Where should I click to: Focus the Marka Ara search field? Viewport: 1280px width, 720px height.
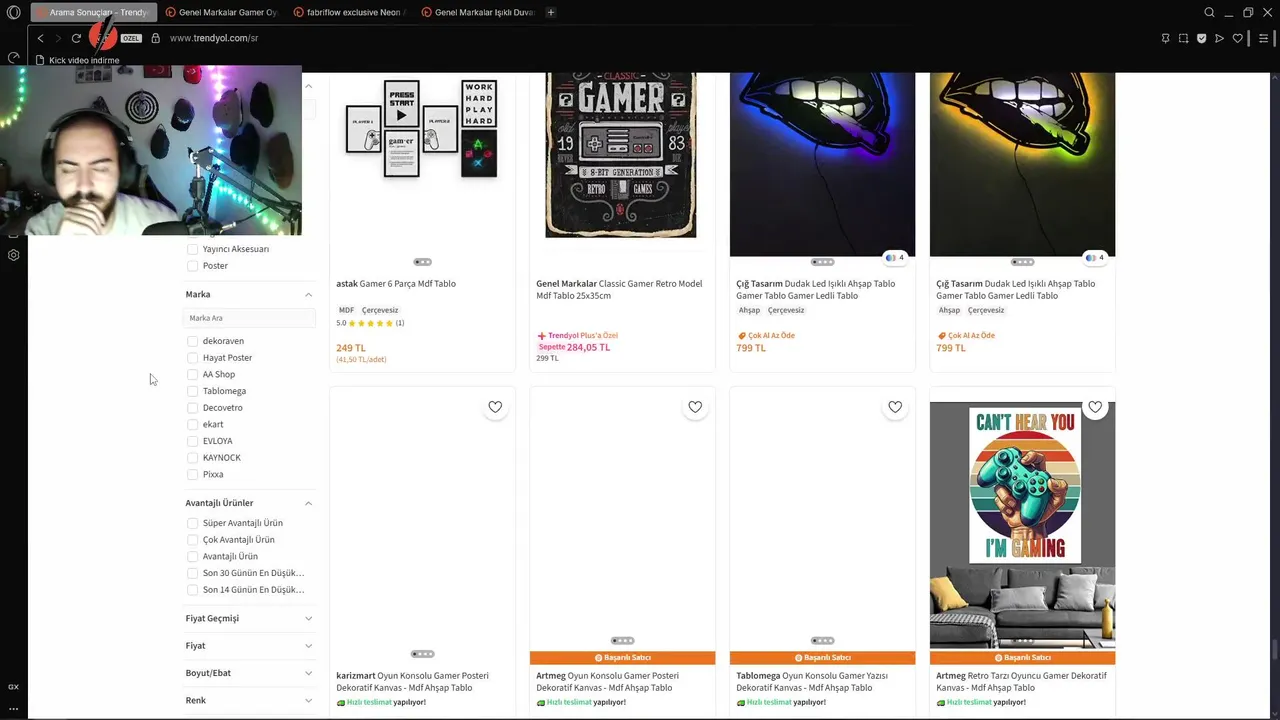click(249, 318)
